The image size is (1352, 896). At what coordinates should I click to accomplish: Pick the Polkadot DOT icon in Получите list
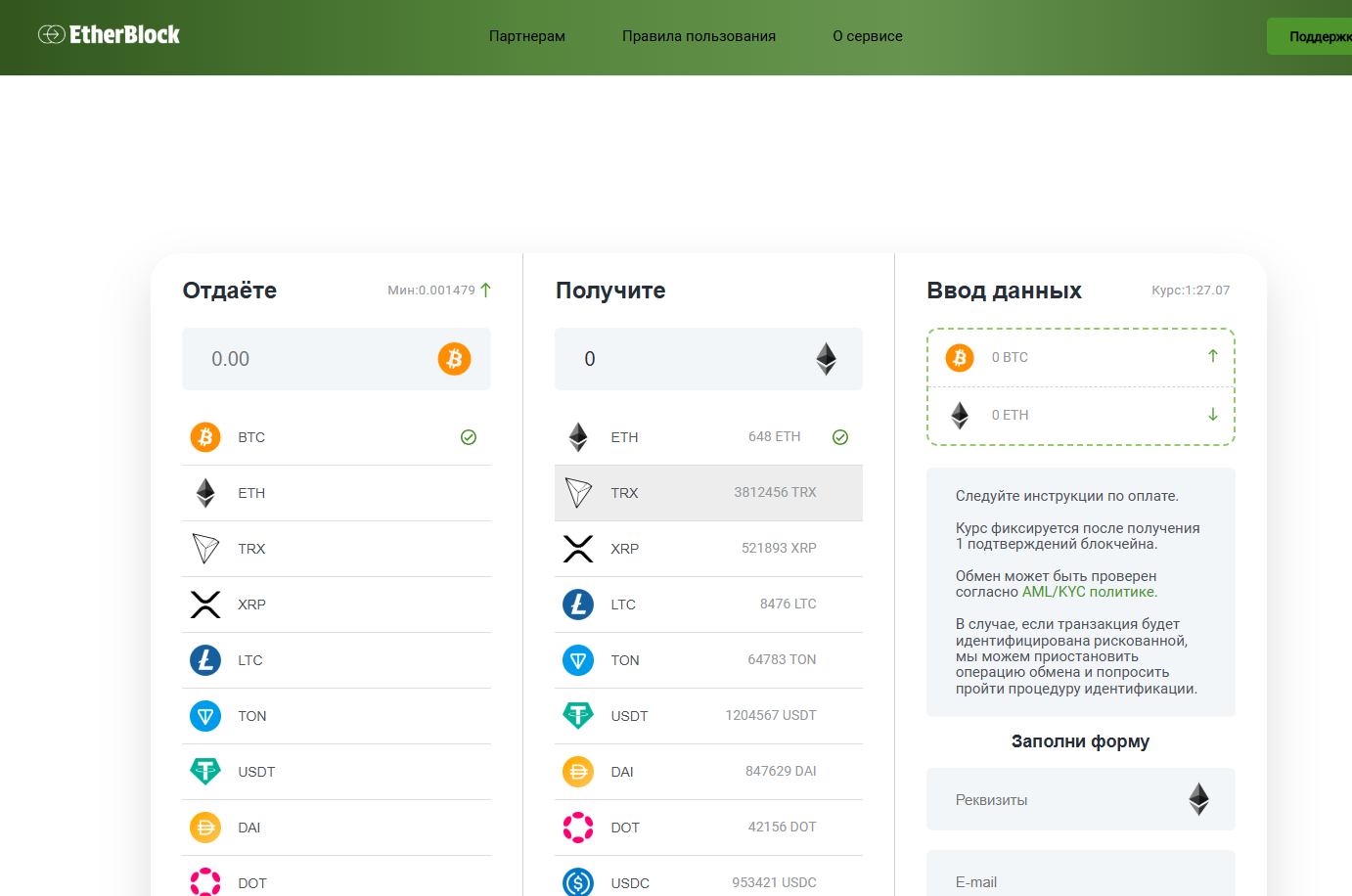point(578,828)
